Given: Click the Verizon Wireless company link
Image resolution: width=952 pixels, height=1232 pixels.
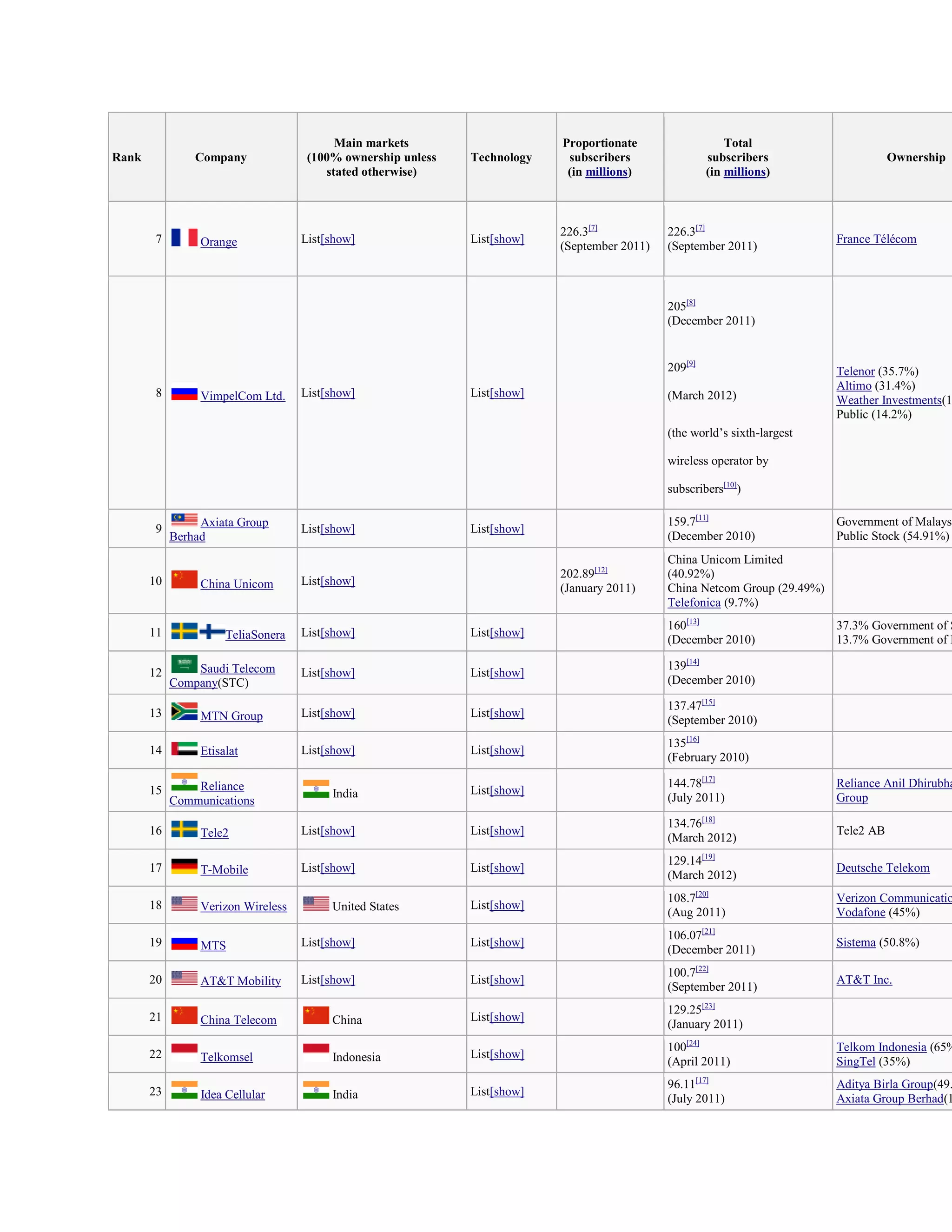Looking at the screenshot, I should point(244,907).
